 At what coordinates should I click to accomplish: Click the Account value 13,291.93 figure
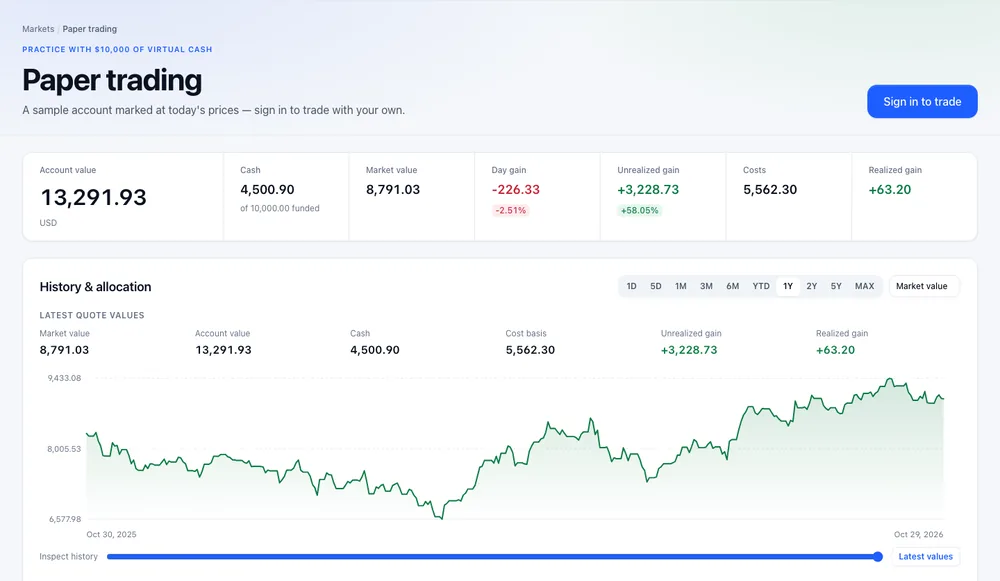pos(94,198)
